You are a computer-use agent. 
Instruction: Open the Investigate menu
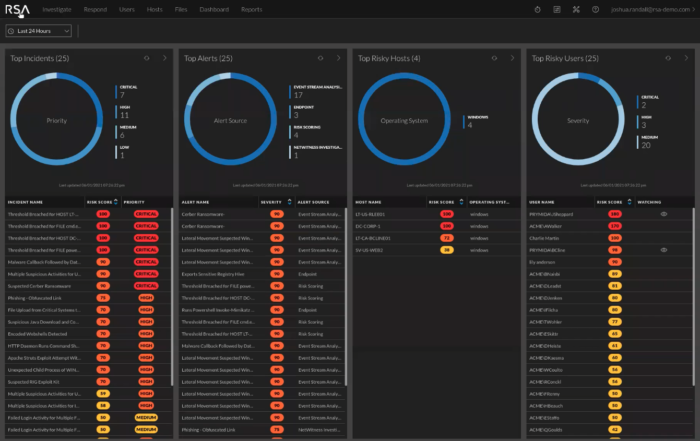(x=57, y=9)
